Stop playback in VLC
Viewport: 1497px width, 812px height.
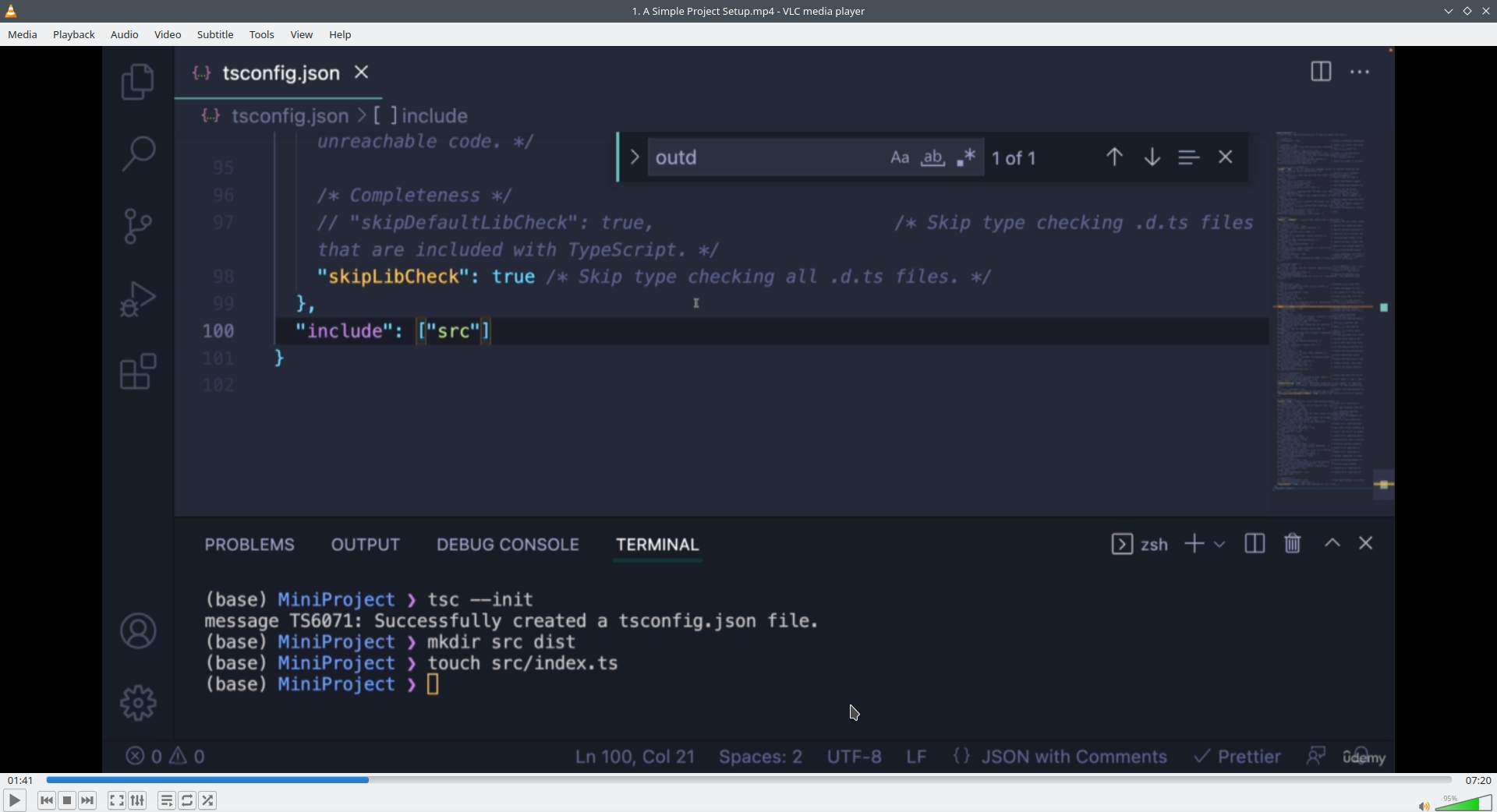coord(67,800)
